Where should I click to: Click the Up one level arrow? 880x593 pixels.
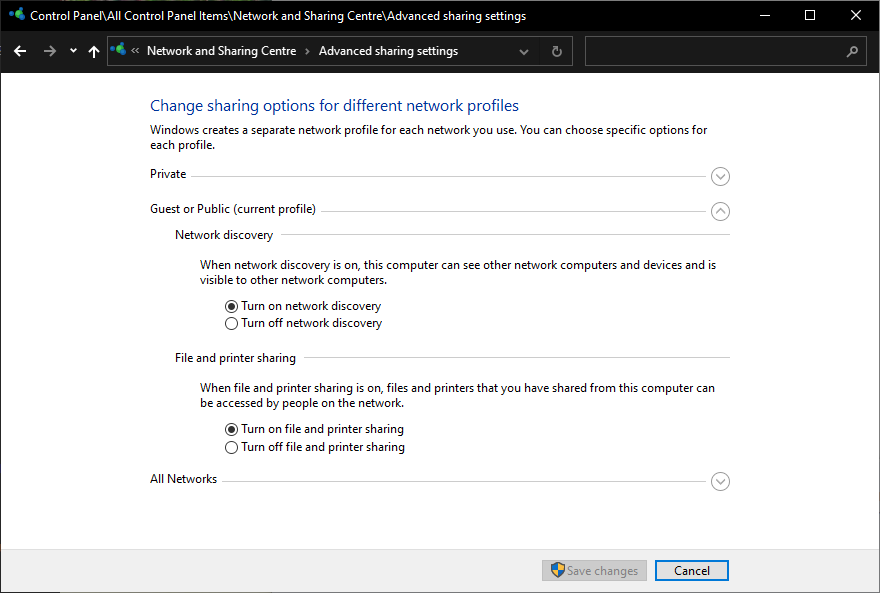point(94,51)
